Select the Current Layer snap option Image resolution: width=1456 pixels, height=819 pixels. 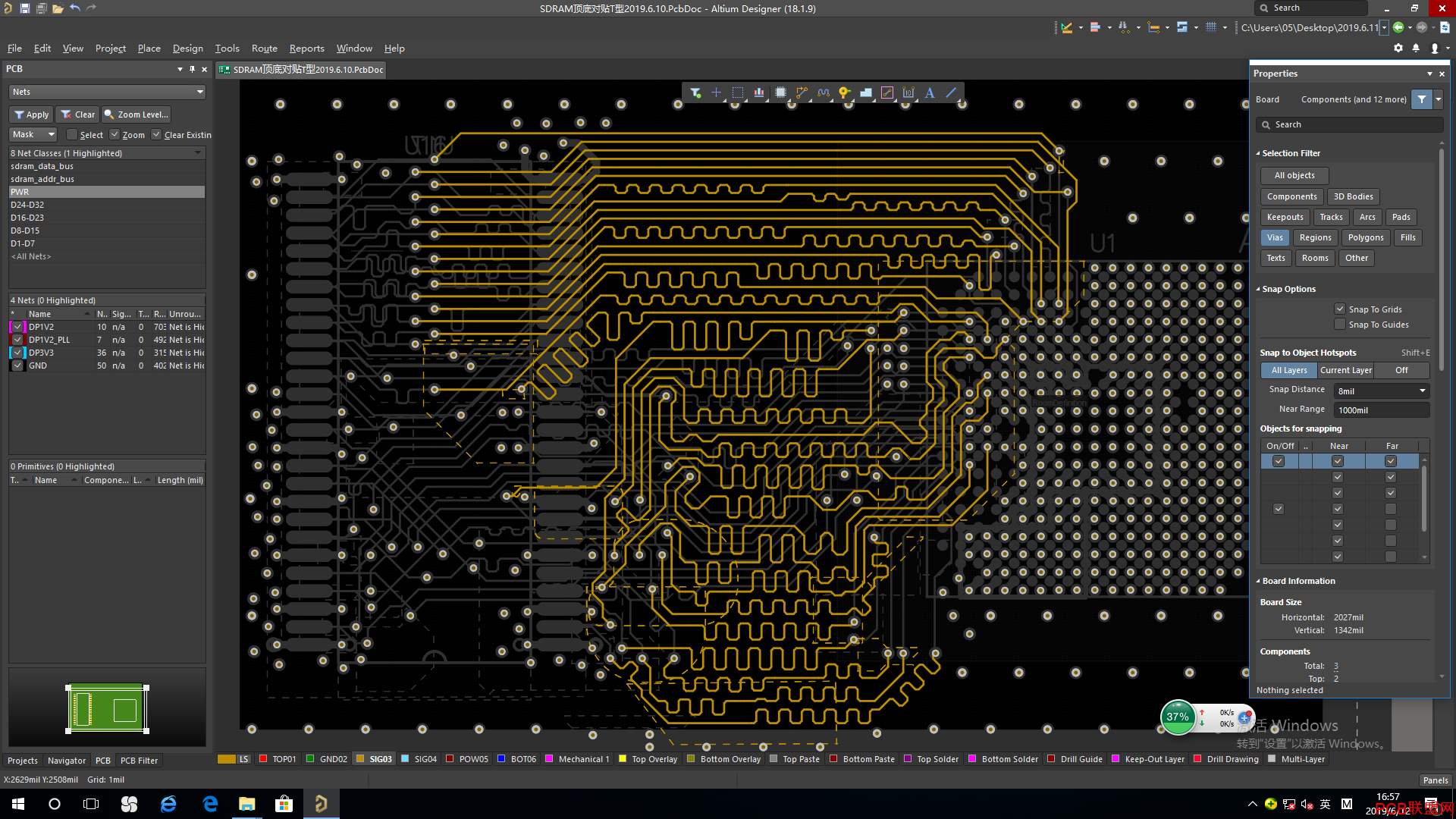[x=1345, y=370]
